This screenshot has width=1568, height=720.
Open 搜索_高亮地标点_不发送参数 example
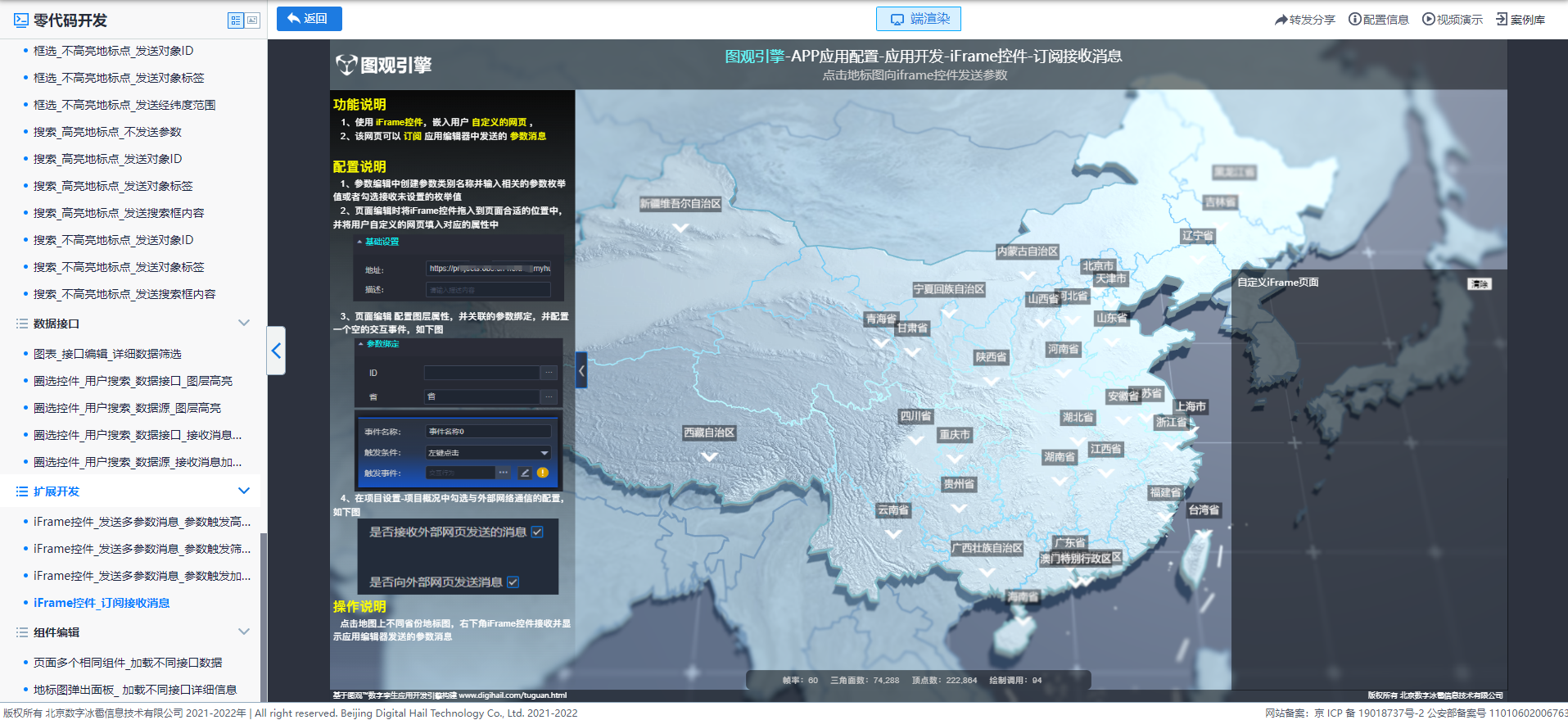[x=107, y=132]
